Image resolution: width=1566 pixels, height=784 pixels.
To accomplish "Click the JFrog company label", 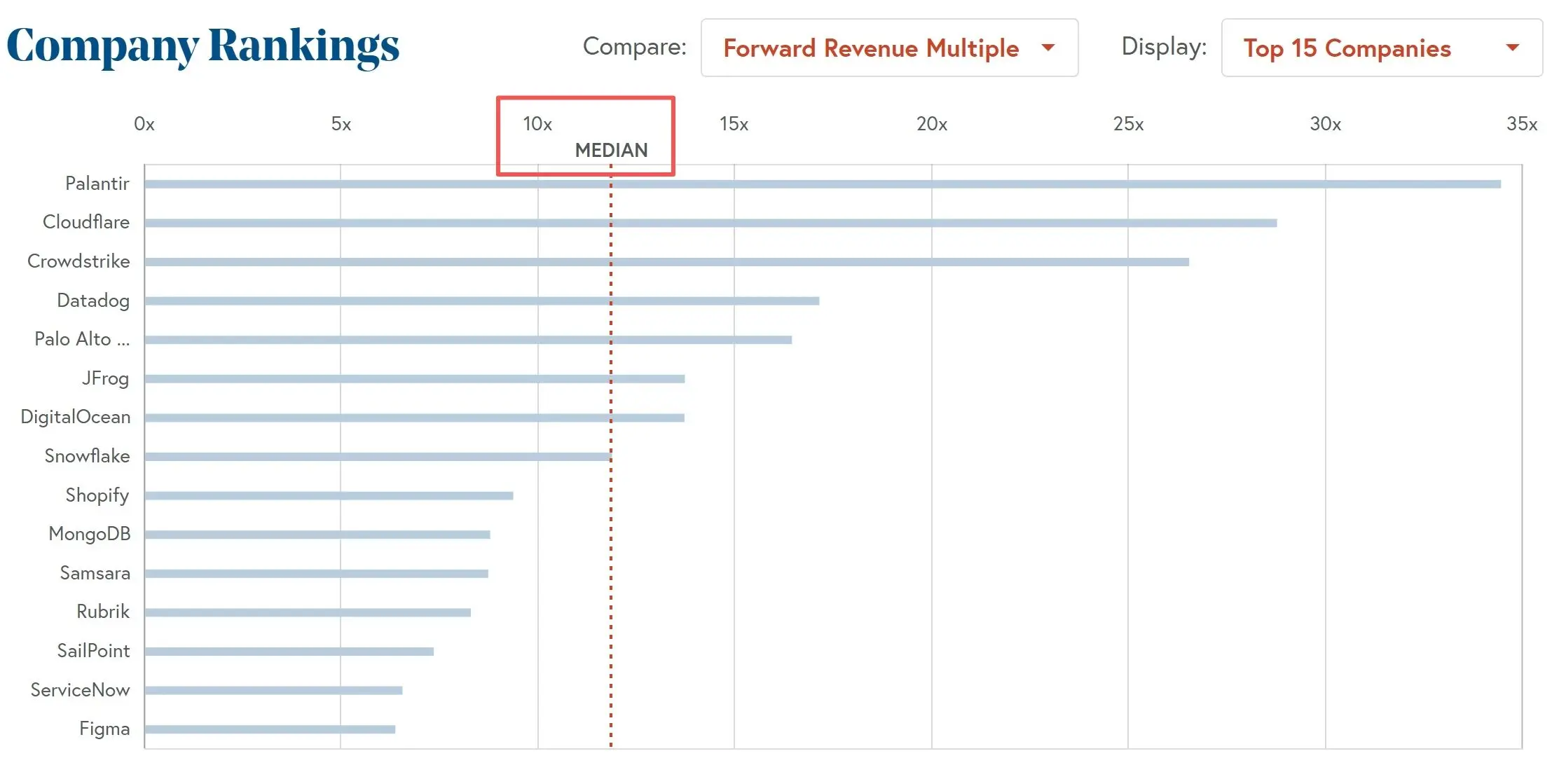I will tap(106, 378).
